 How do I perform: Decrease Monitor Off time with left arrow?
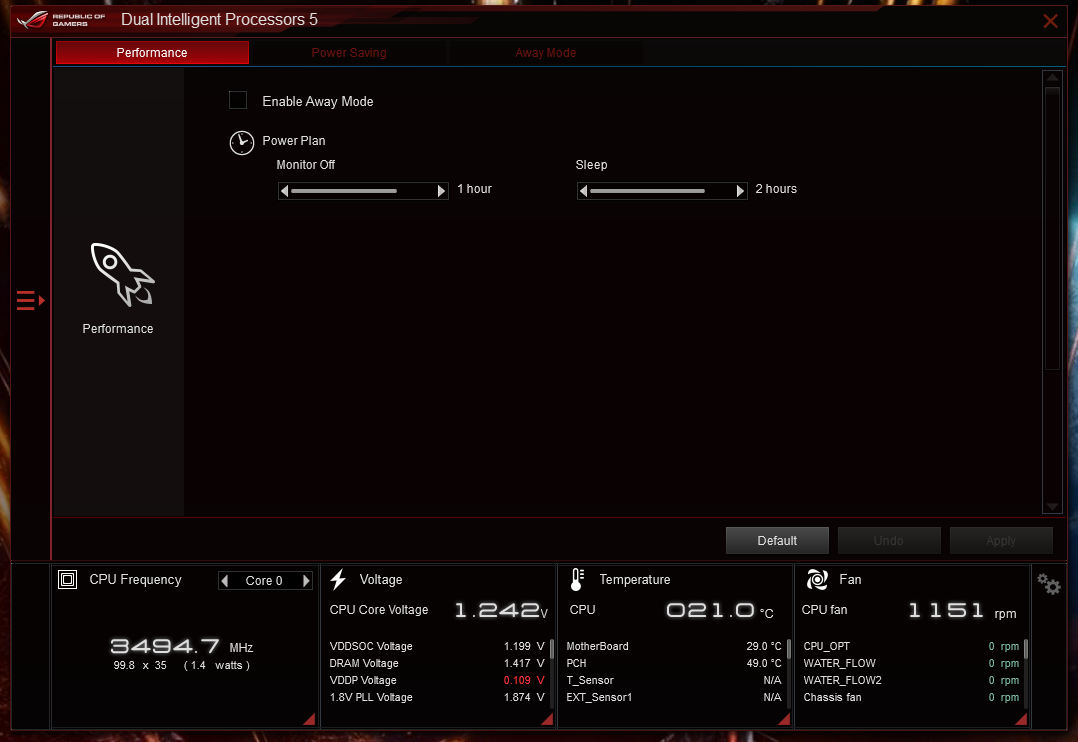point(285,190)
